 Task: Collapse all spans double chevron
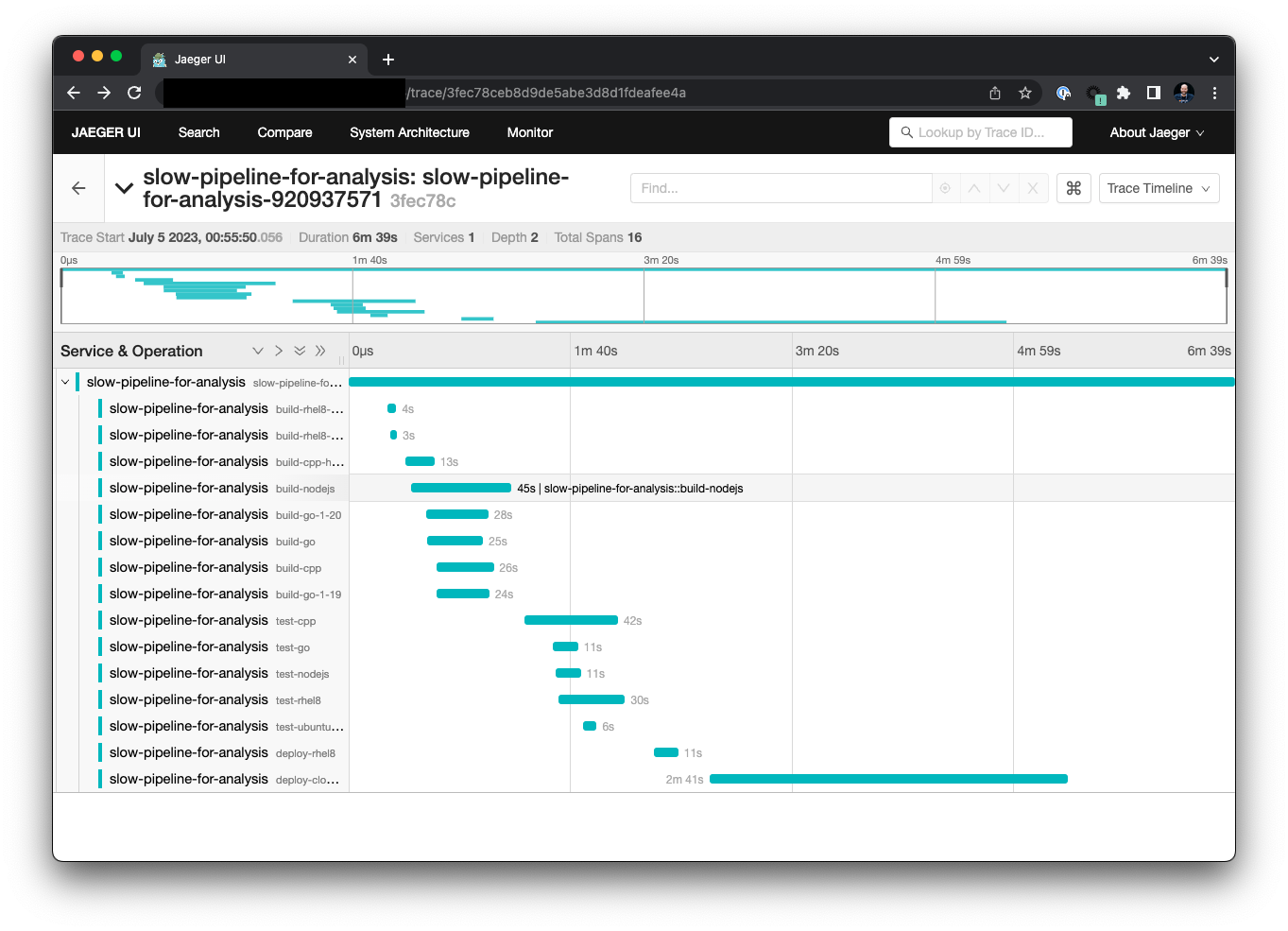(300, 351)
